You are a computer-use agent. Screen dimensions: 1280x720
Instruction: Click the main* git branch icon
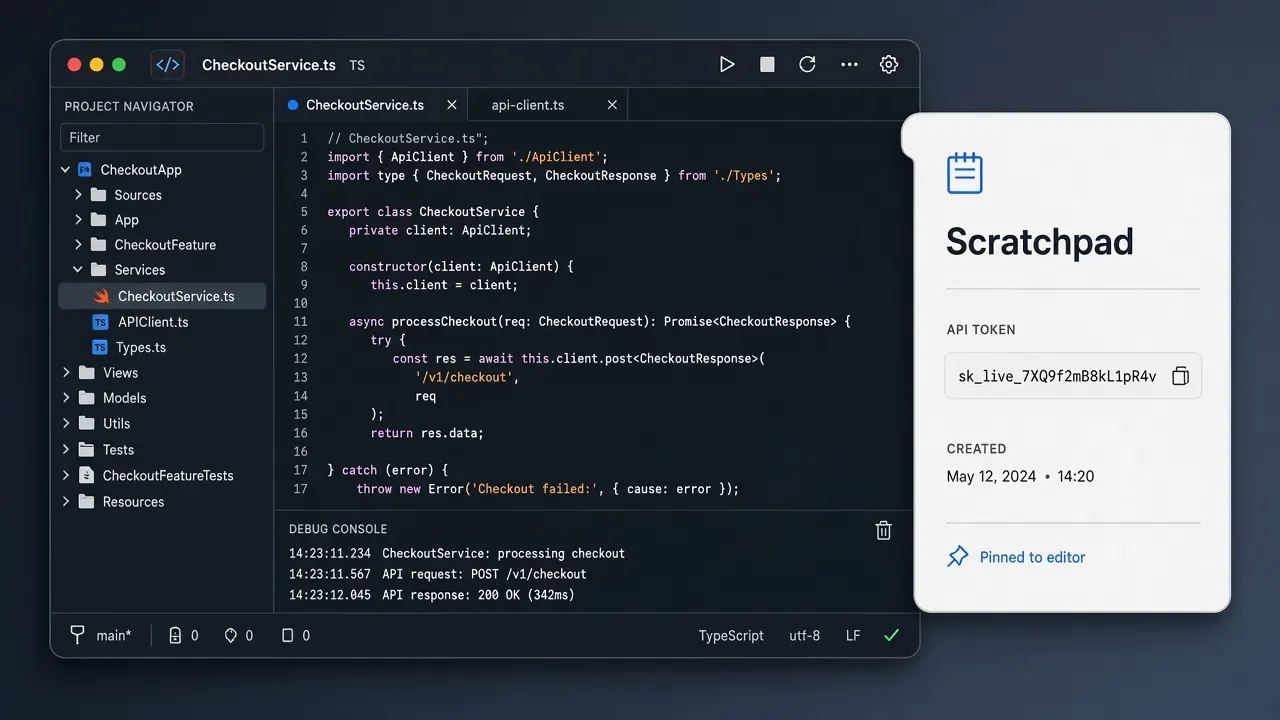pos(77,635)
